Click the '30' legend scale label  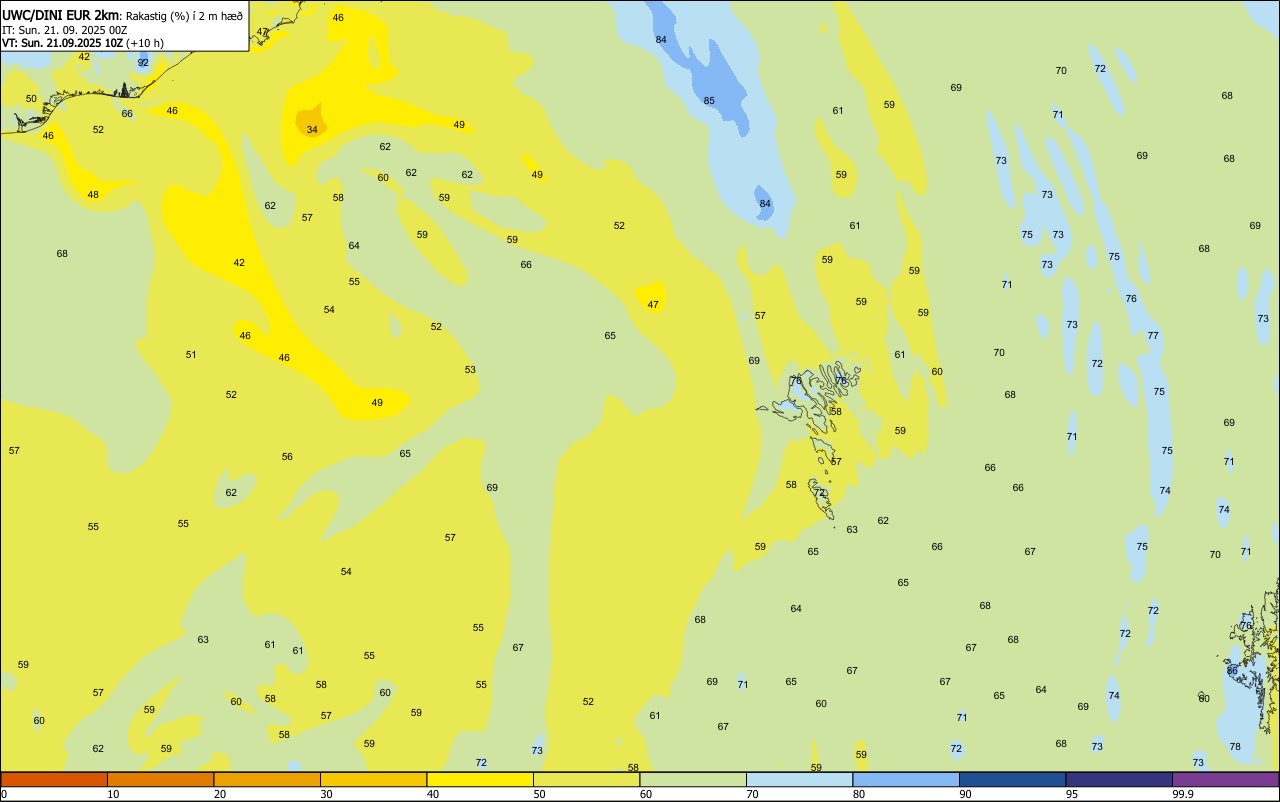[326, 794]
